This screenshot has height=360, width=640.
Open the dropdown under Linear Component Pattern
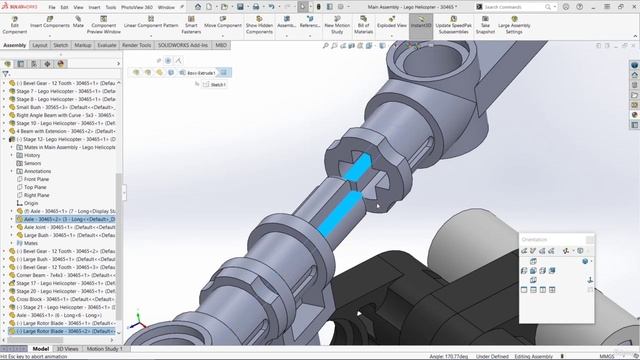point(151,36)
